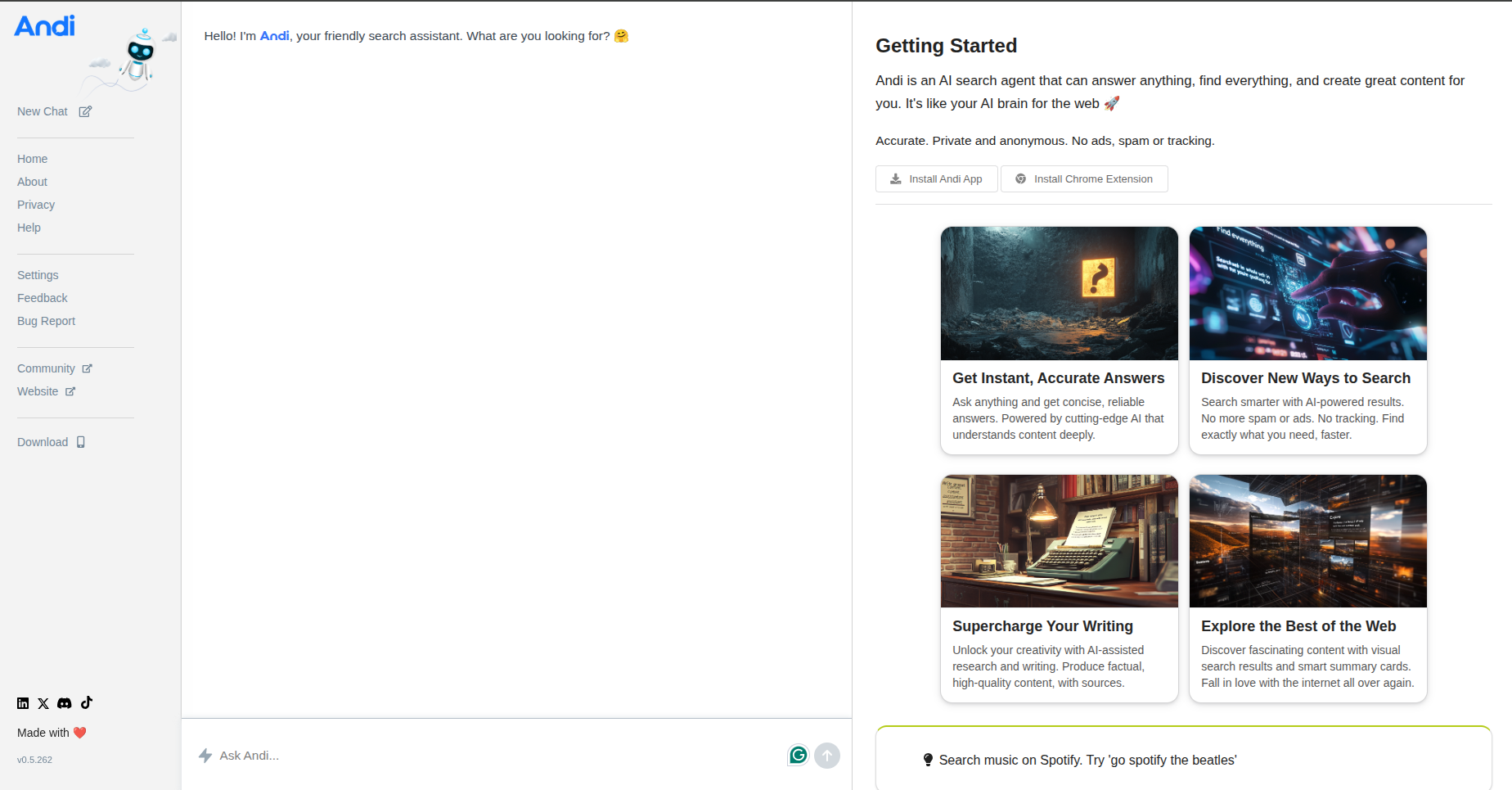Select the Supercharge Your Writing typewriter thumbnail
Image resolution: width=1512 pixels, height=790 pixels.
pos(1059,541)
